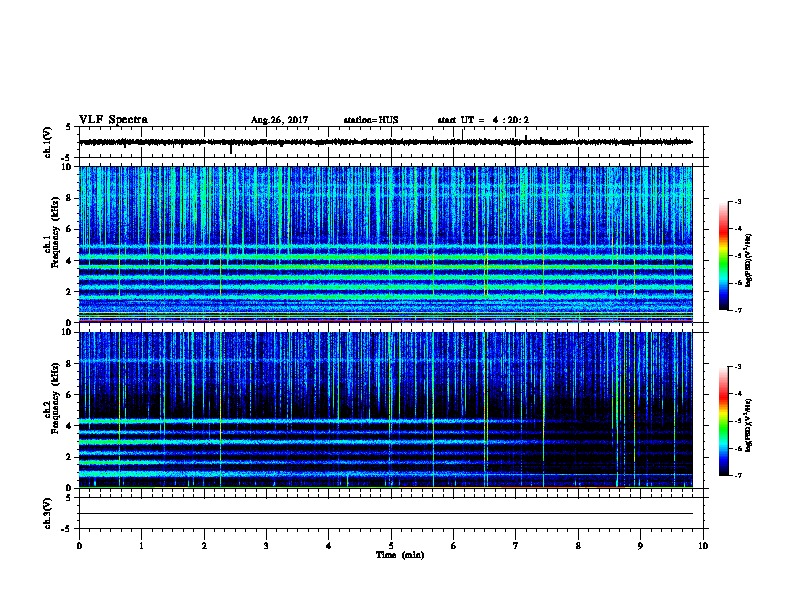This screenshot has width=792, height=612.
Task: Click time axis tick label "4"
Action: click(329, 546)
